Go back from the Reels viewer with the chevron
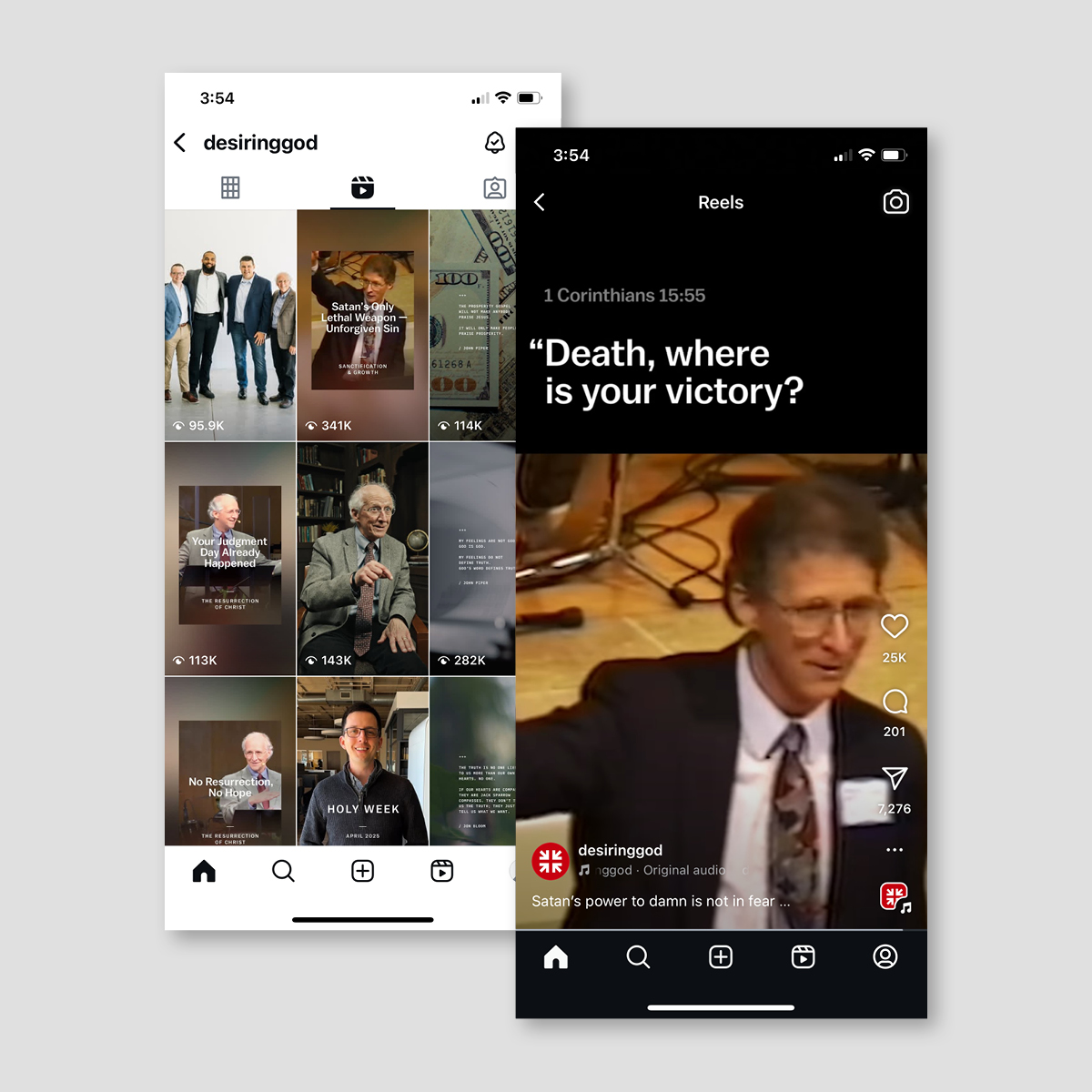Viewport: 1092px width, 1092px height. [x=540, y=202]
